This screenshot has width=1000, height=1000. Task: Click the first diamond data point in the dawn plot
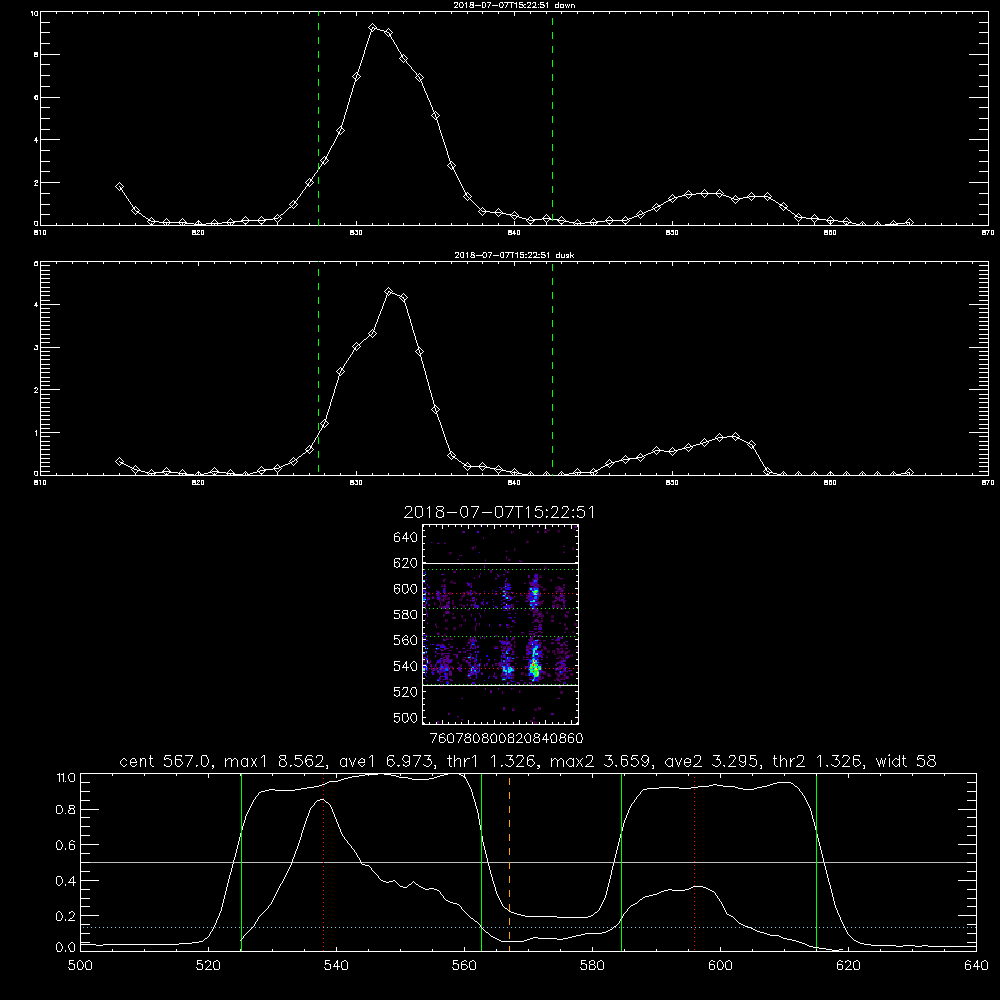(x=119, y=187)
